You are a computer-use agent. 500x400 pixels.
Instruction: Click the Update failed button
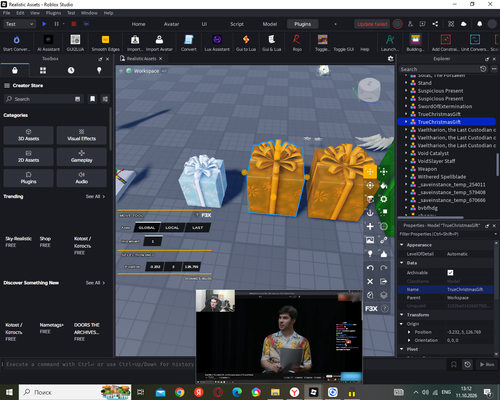pos(372,24)
